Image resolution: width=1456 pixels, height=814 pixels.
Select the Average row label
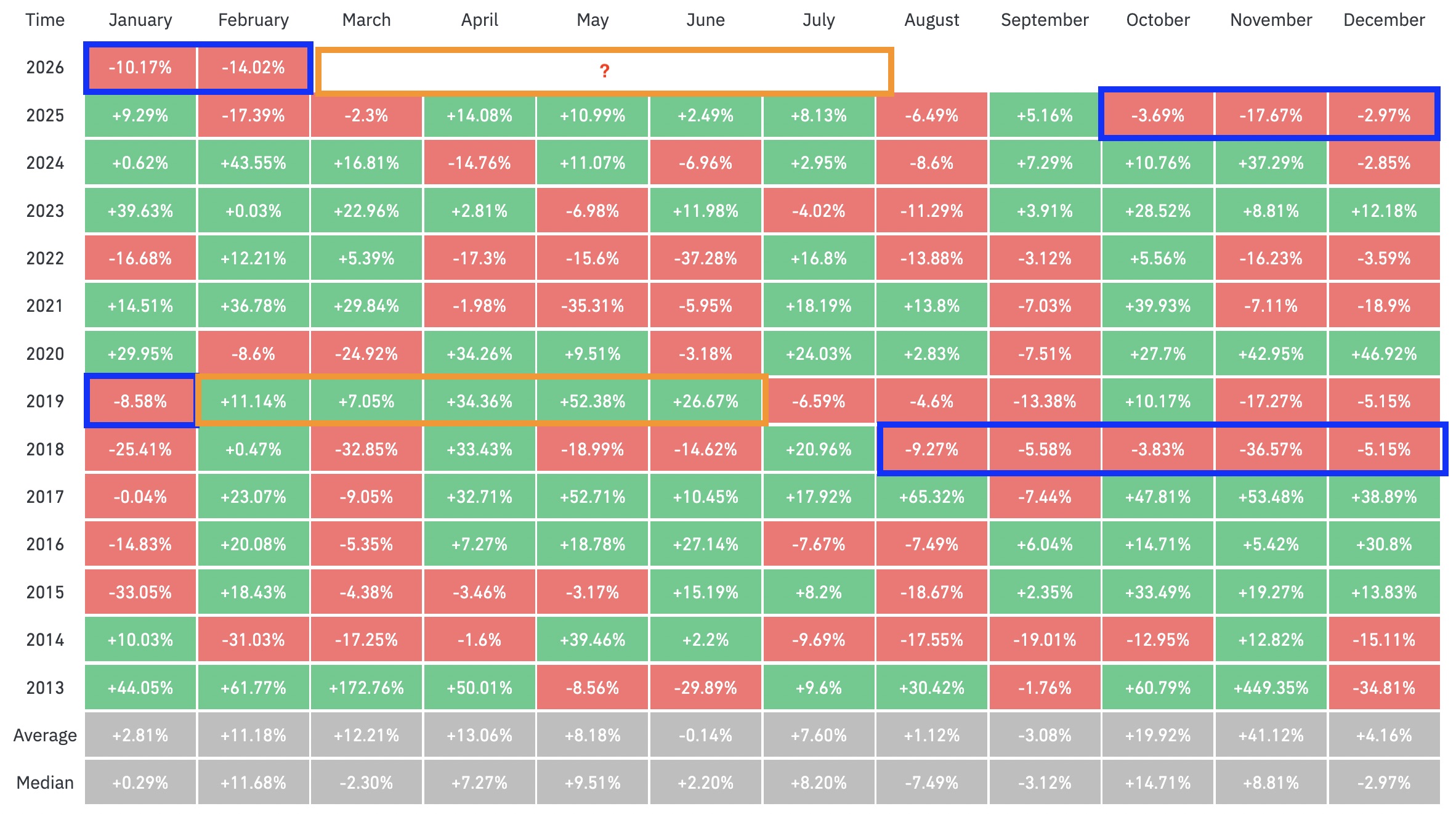coord(45,735)
